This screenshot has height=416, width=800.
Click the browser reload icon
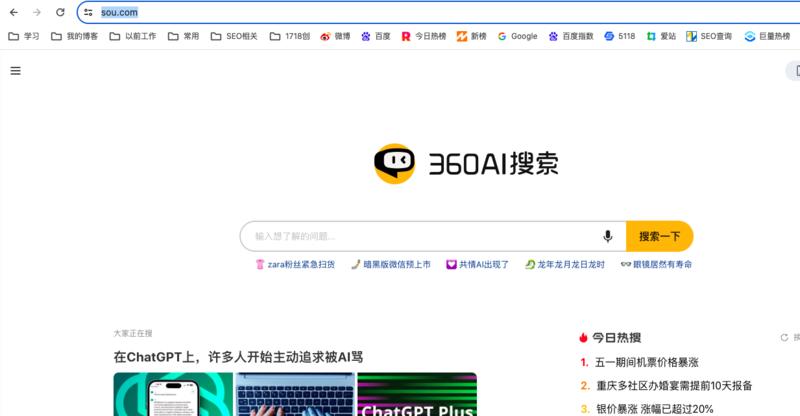pos(60,12)
